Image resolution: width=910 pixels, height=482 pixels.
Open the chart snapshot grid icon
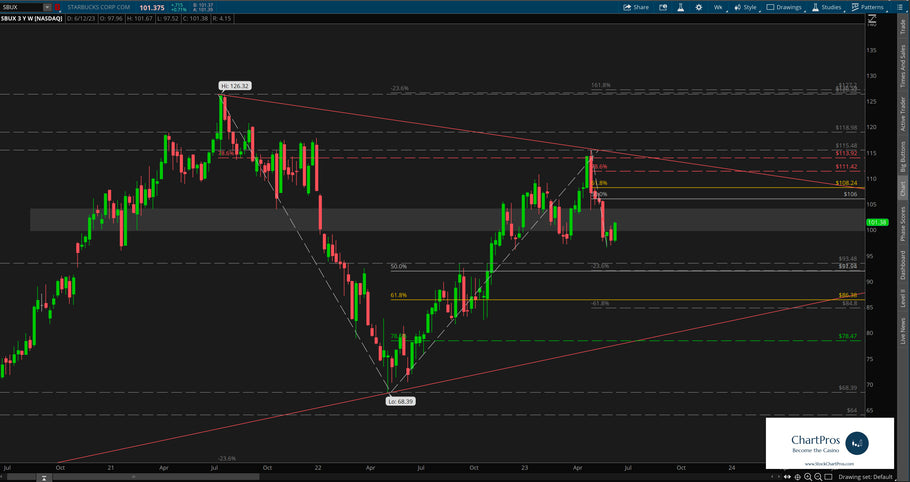coord(663,8)
